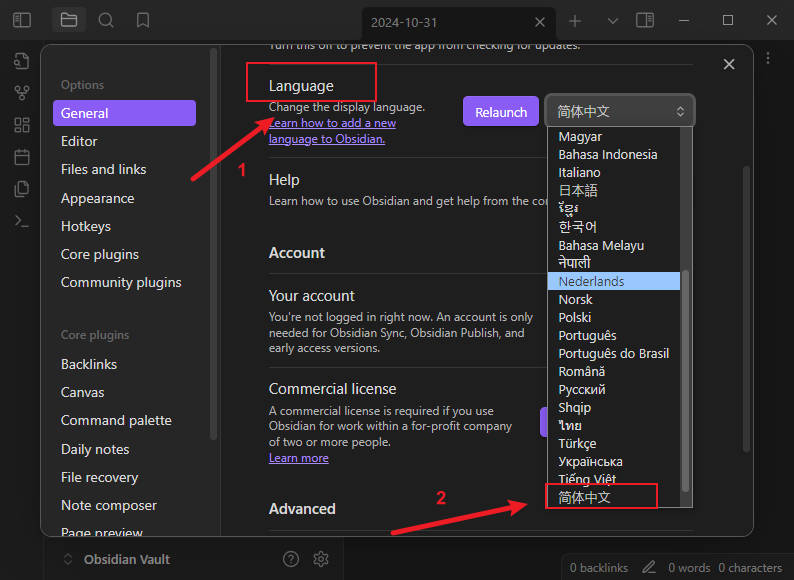Select Bahasa Indonesia language option
794x580 pixels.
click(613, 154)
